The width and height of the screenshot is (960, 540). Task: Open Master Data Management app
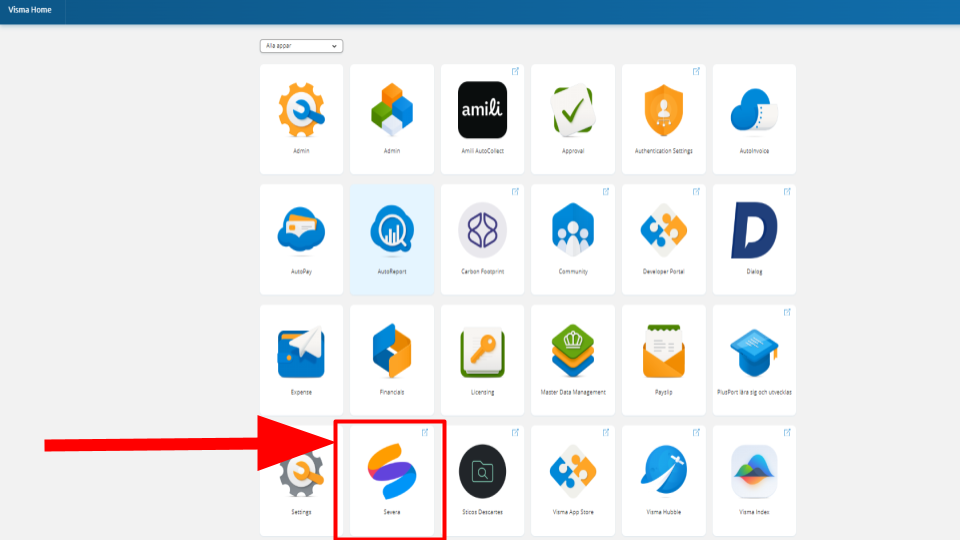(573, 360)
